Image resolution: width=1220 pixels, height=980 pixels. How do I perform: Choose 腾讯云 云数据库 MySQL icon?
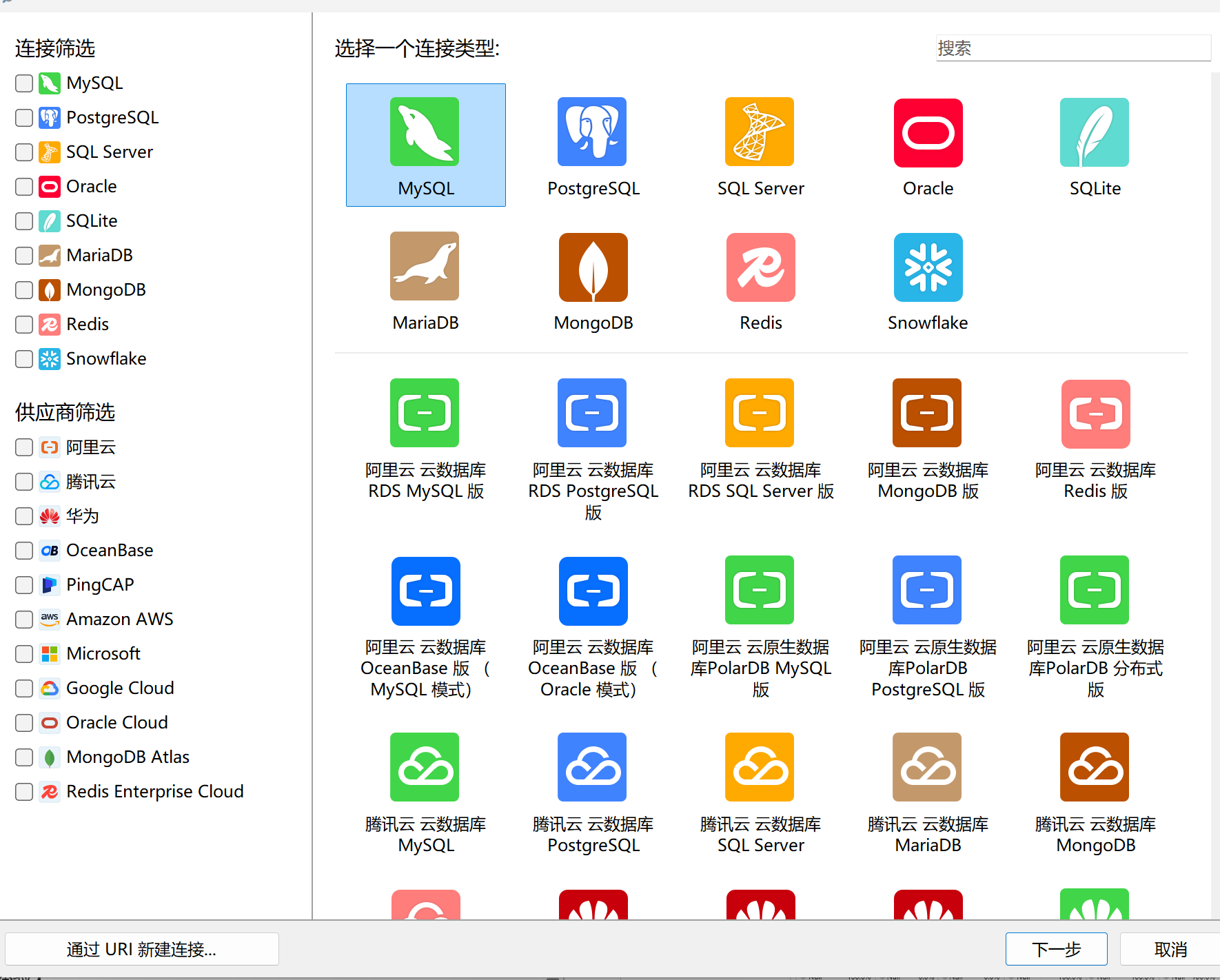pyautogui.click(x=425, y=767)
